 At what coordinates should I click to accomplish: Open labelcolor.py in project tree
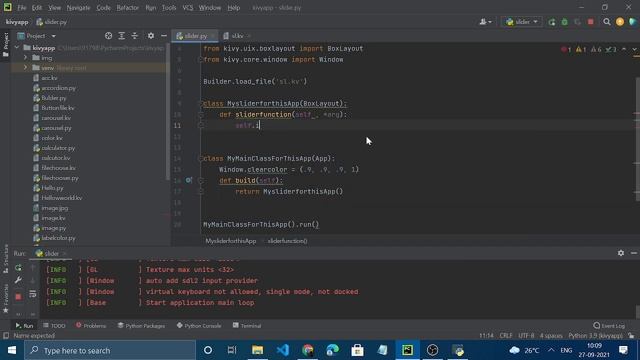[58, 238]
